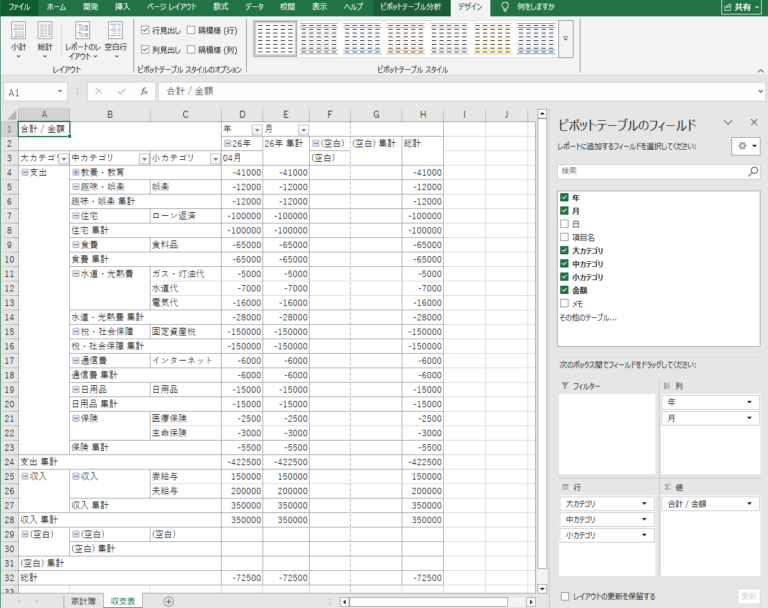Image resolution: width=768 pixels, height=608 pixels.
Task: Open the field list tools gear button
Action: point(746,146)
